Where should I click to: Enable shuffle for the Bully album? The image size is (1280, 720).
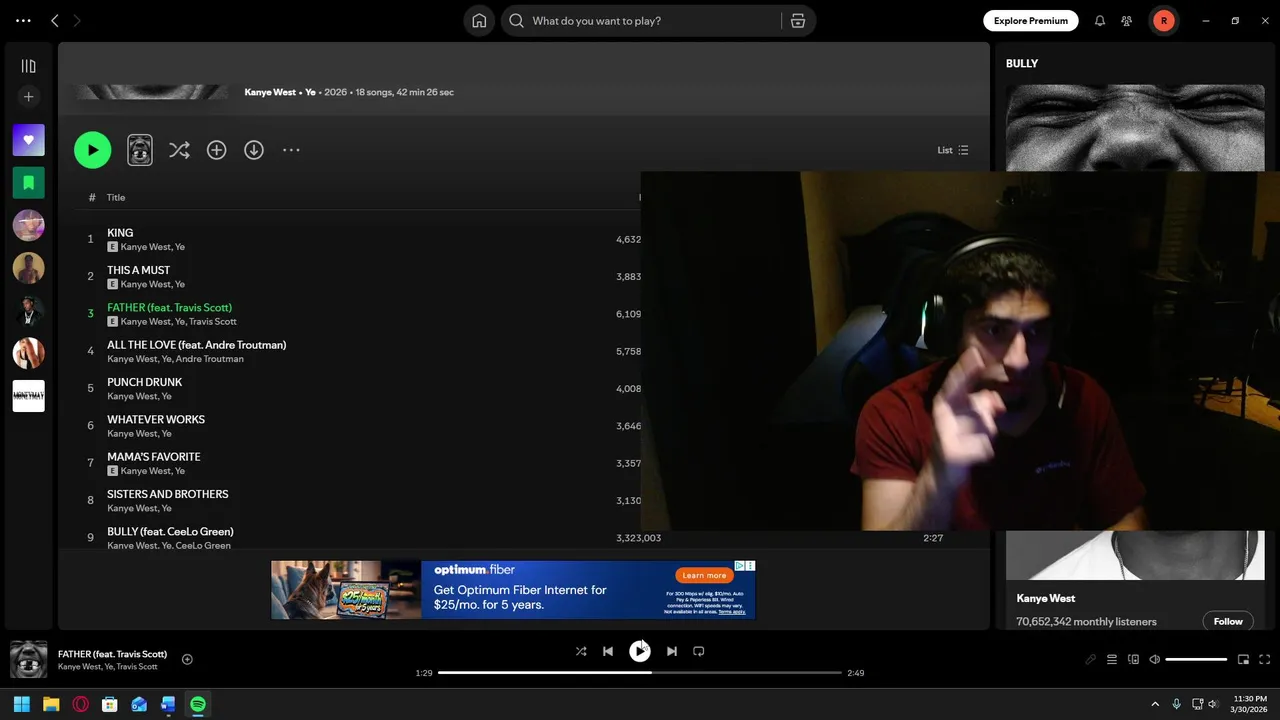179,150
